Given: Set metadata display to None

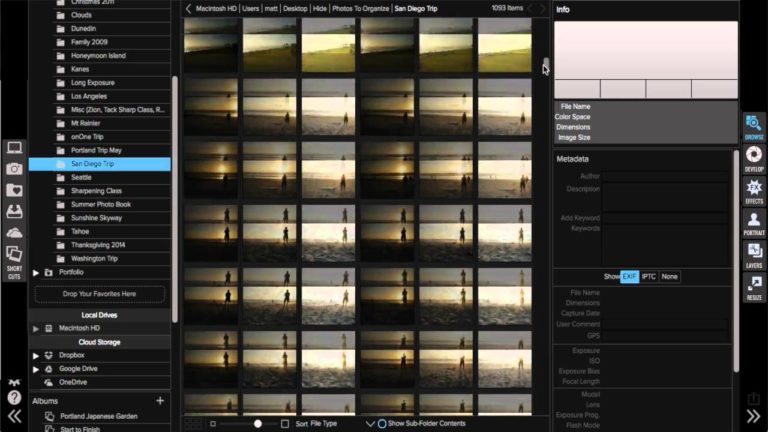Looking at the screenshot, I should pyautogui.click(x=670, y=277).
